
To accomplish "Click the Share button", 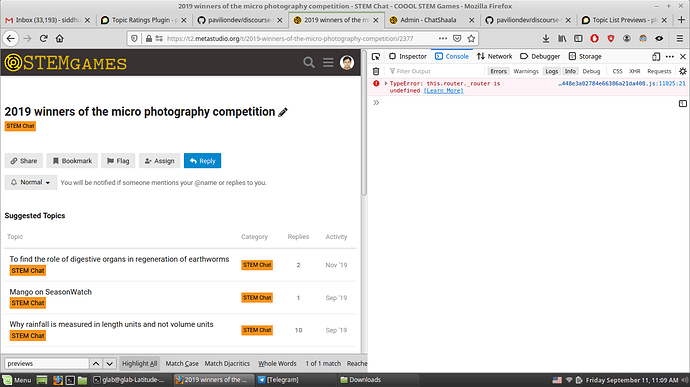I will tap(24, 161).
